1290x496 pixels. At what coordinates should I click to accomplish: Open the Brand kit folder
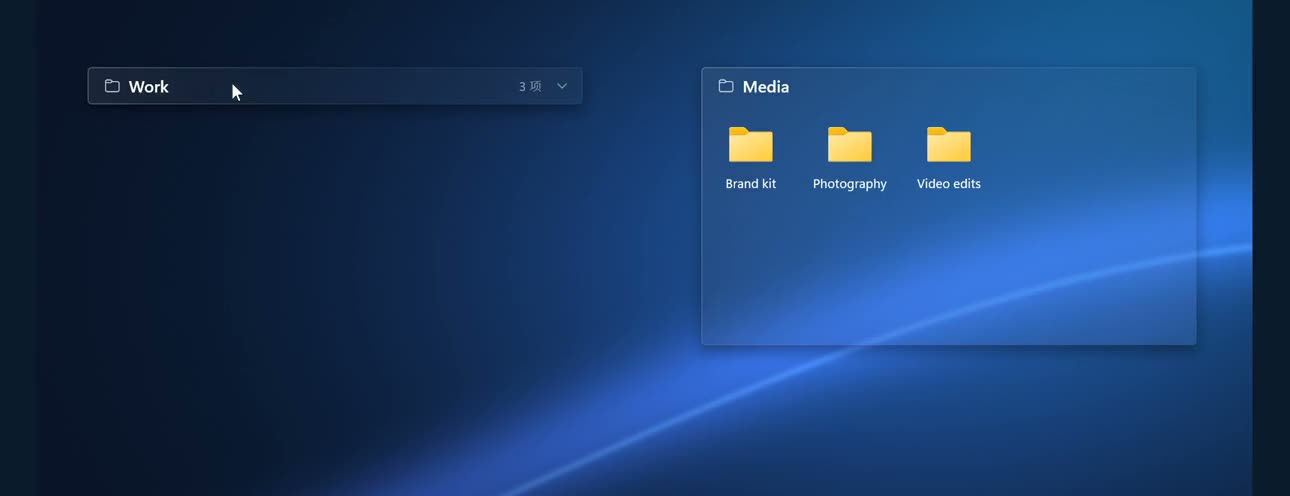coord(751,144)
